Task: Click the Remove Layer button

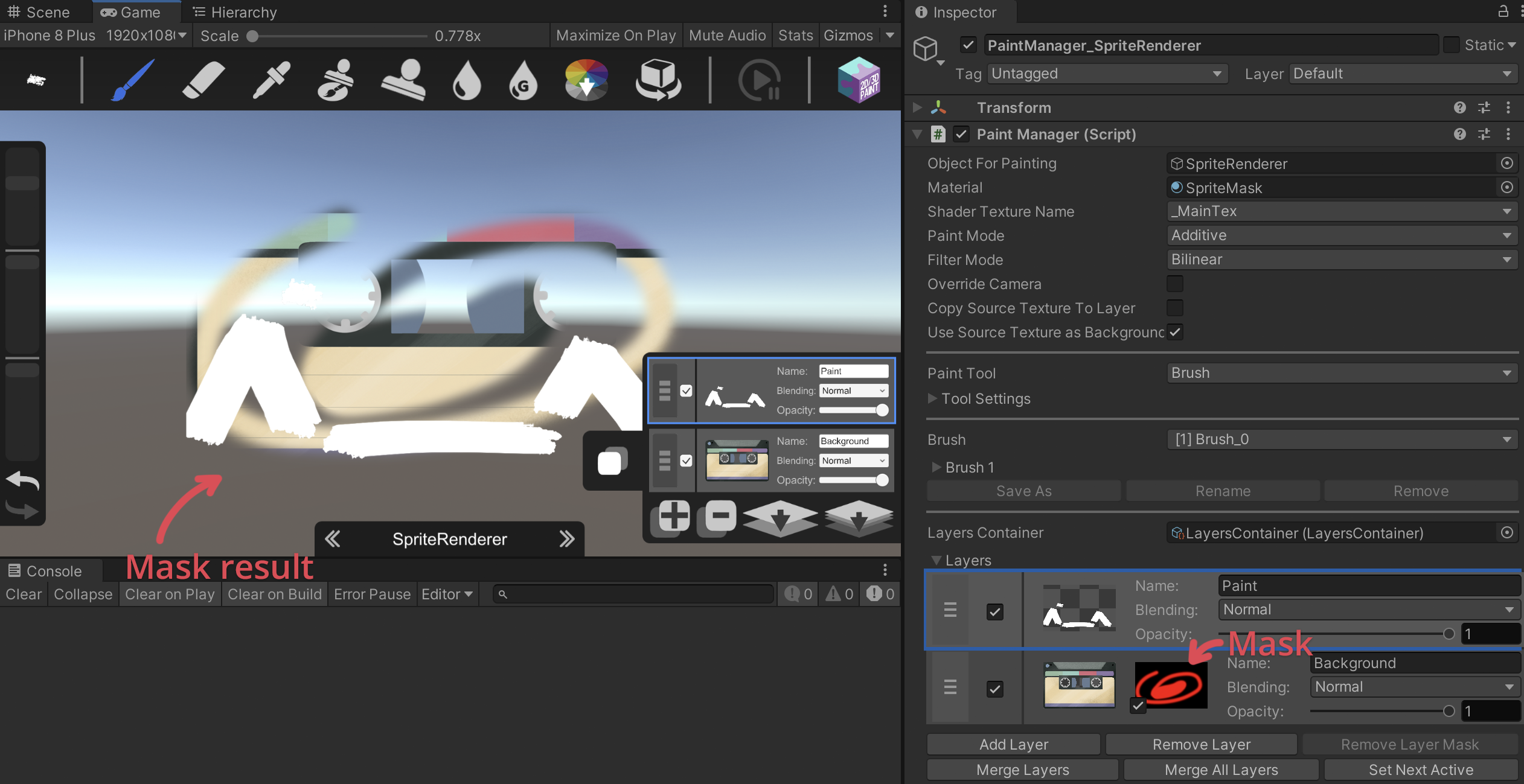Action: click(1201, 745)
